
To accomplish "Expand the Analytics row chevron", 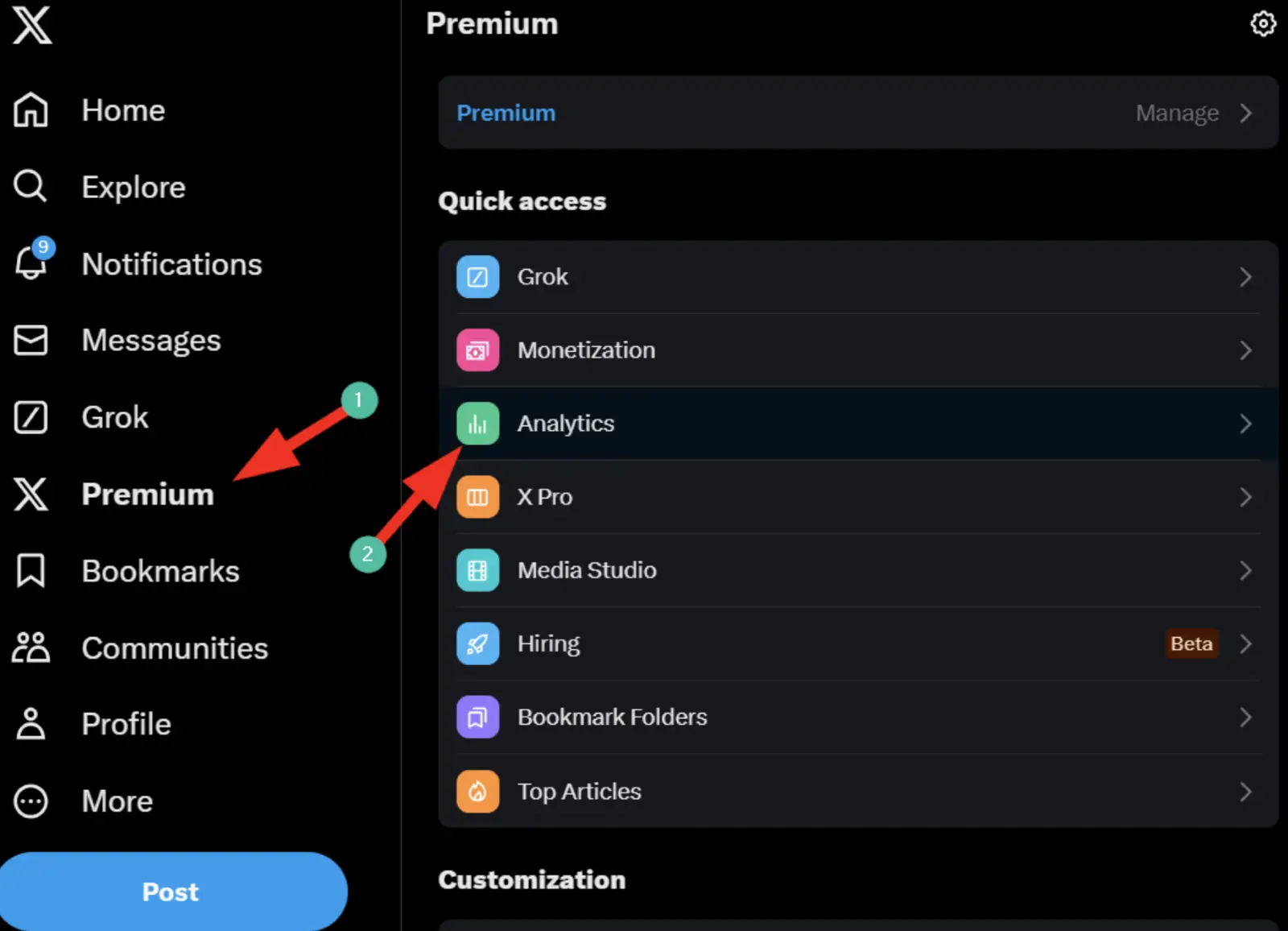I will pos(1245,424).
